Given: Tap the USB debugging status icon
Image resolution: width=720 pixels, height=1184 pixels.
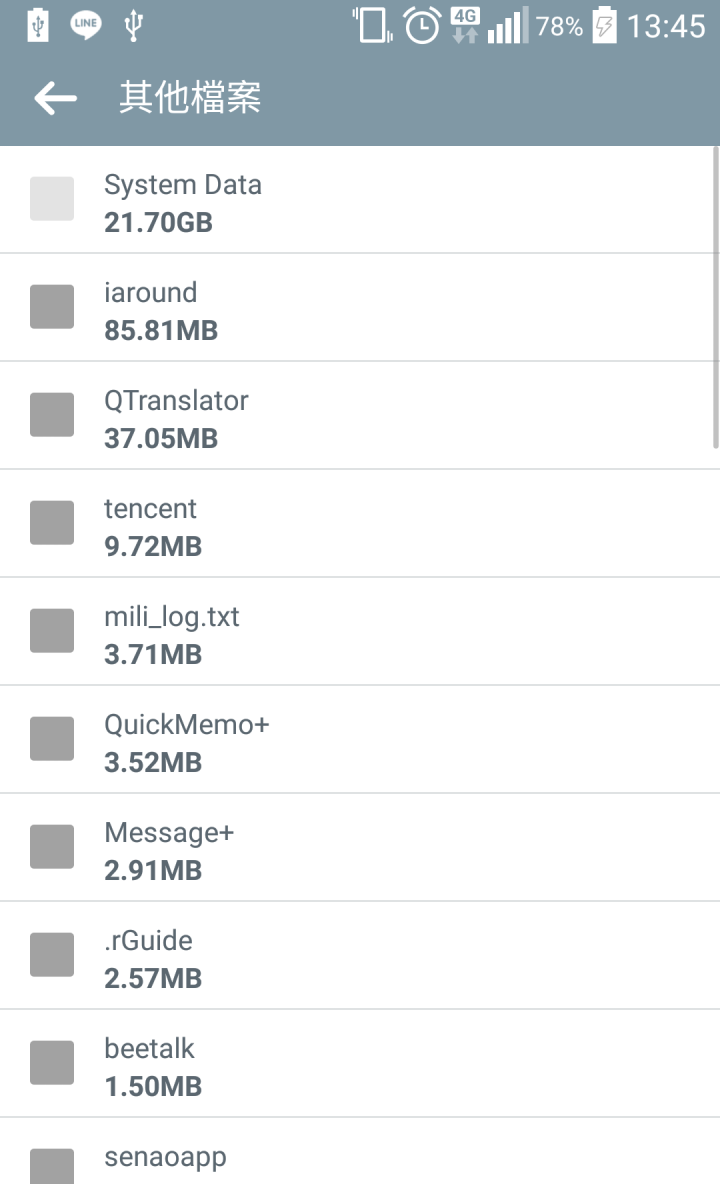Looking at the screenshot, I should click(x=134, y=25).
